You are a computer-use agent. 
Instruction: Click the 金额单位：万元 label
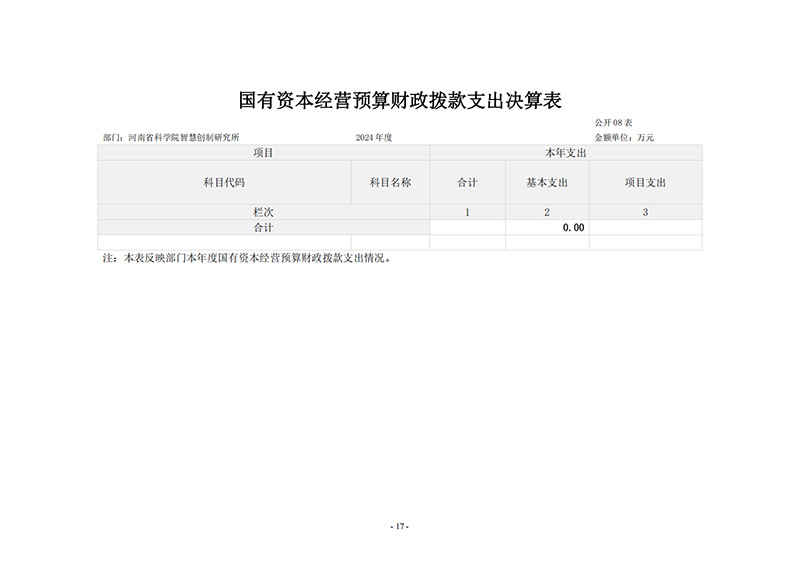pyautogui.click(x=624, y=137)
